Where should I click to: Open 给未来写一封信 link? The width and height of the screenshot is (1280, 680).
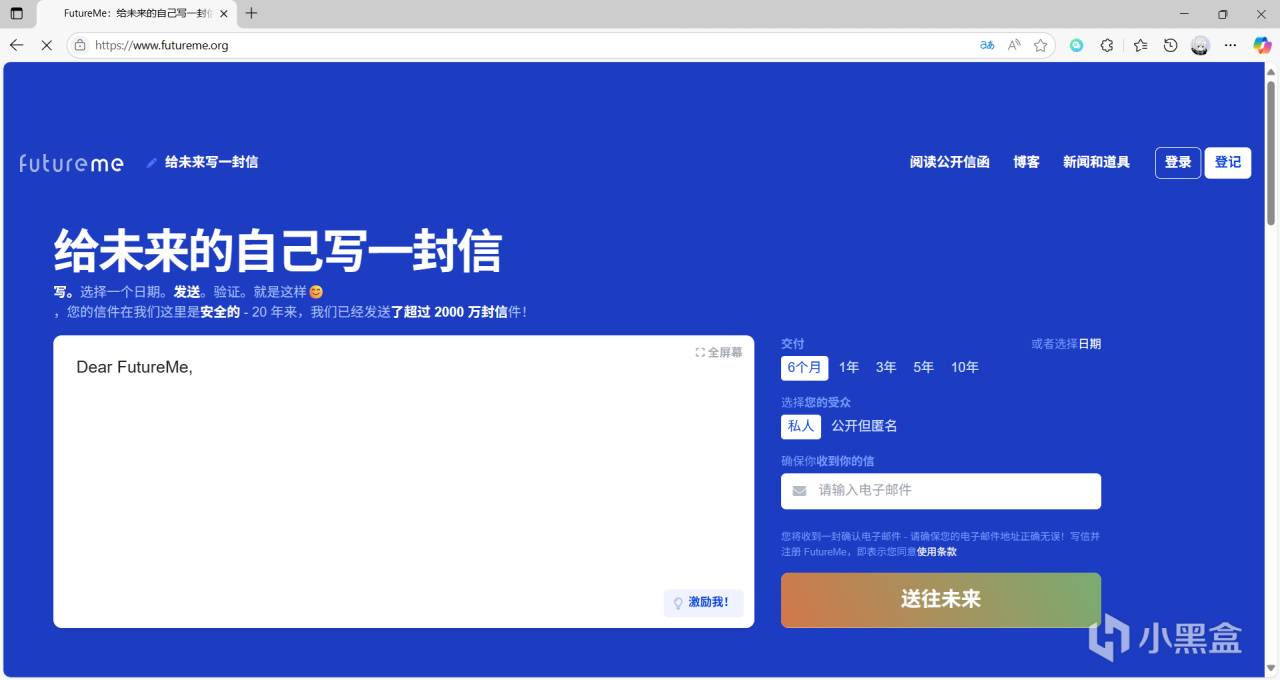tap(211, 162)
